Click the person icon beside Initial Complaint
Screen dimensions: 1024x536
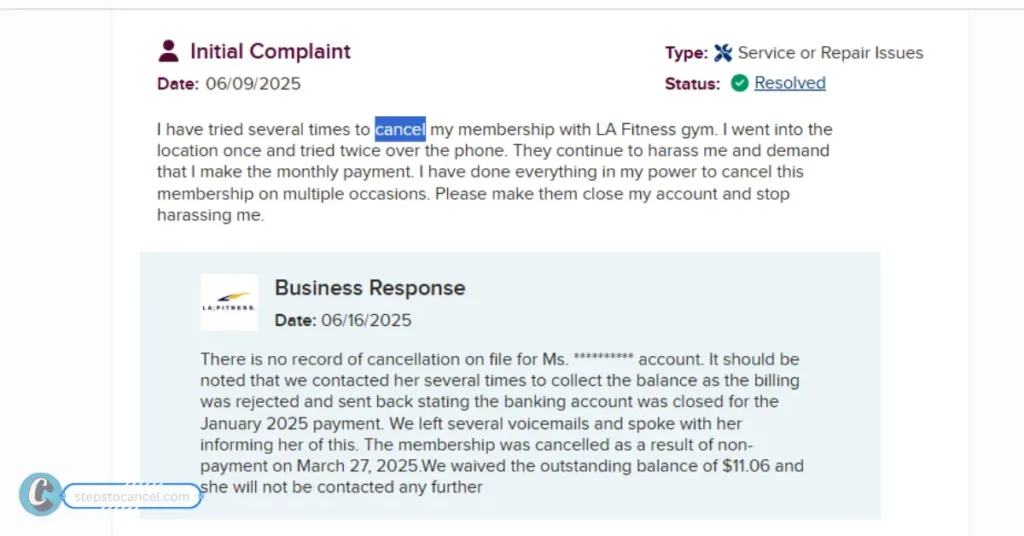(169, 51)
